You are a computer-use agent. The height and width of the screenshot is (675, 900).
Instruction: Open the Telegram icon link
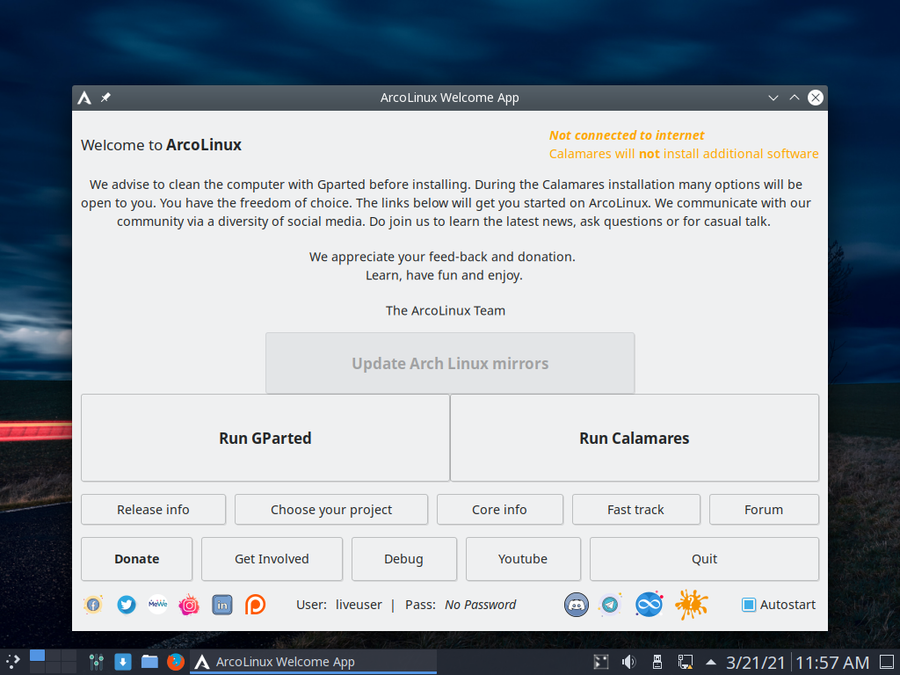point(610,604)
